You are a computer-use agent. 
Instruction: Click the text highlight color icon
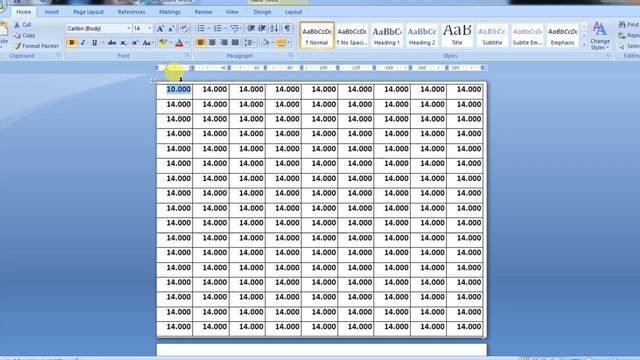pyautogui.click(x=163, y=42)
